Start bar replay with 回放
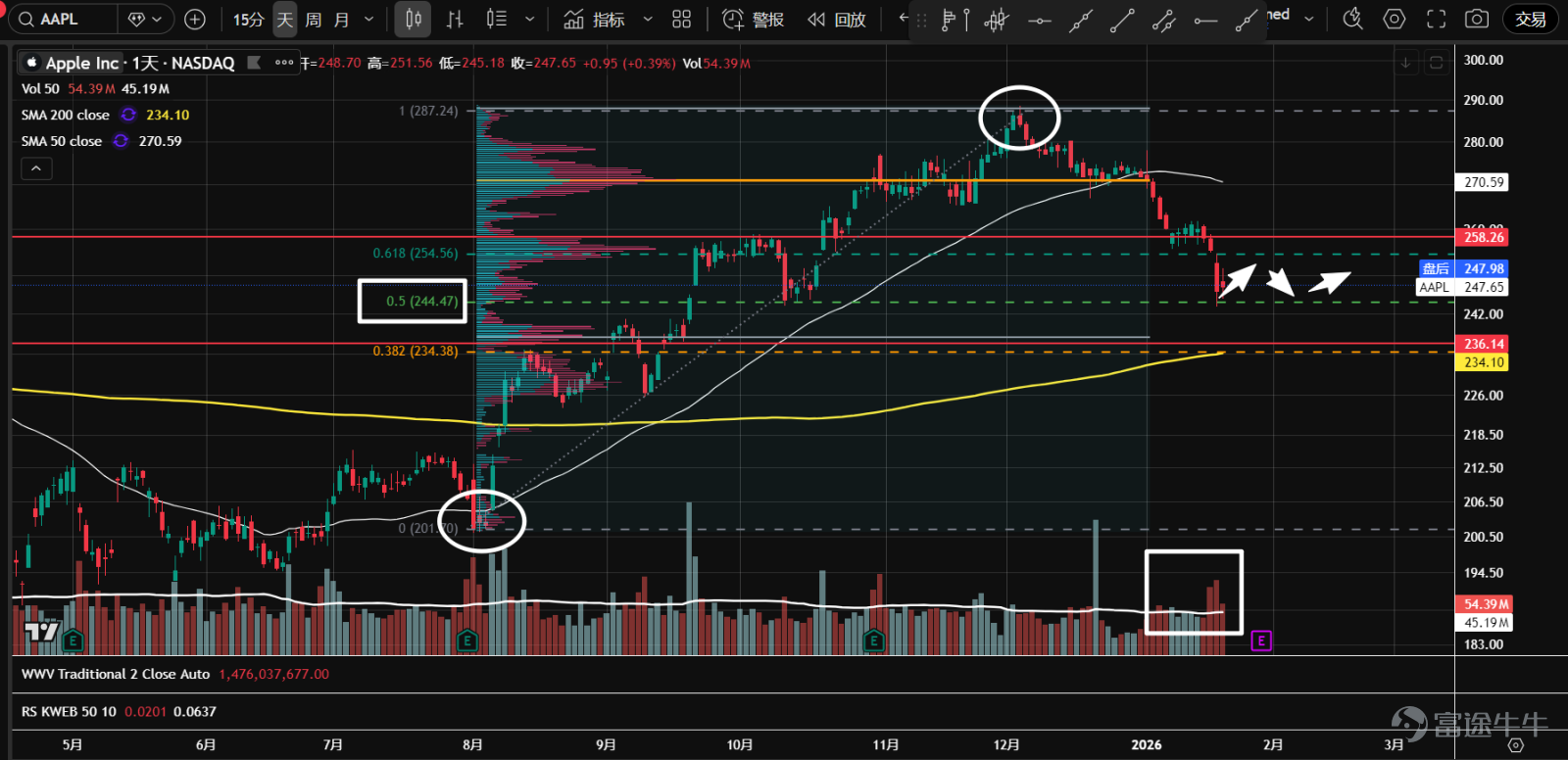The height and width of the screenshot is (760, 1568). [x=837, y=19]
